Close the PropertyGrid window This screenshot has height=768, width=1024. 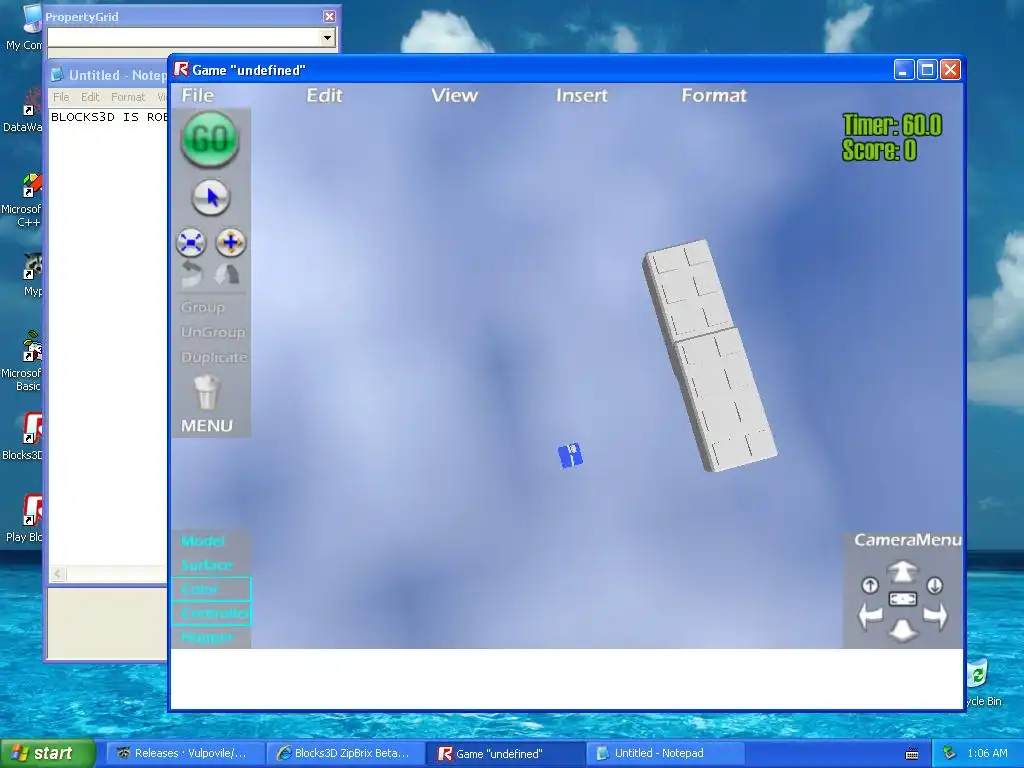329,16
